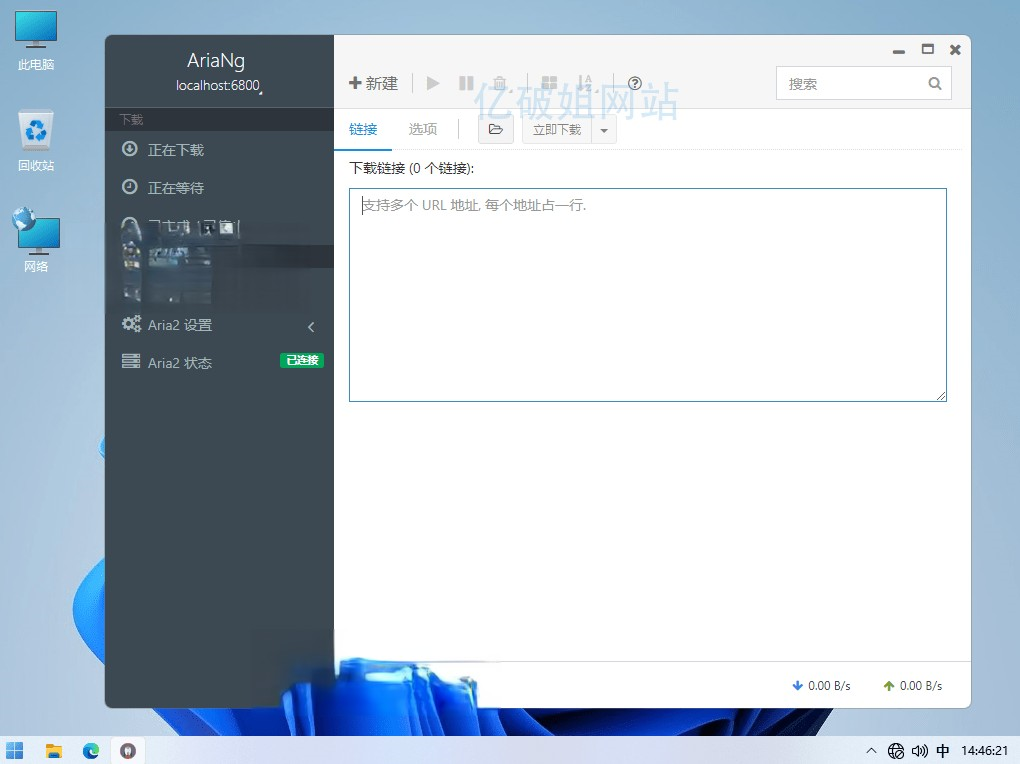Click inside the download URL text area
The width and height of the screenshot is (1020, 764).
648,295
